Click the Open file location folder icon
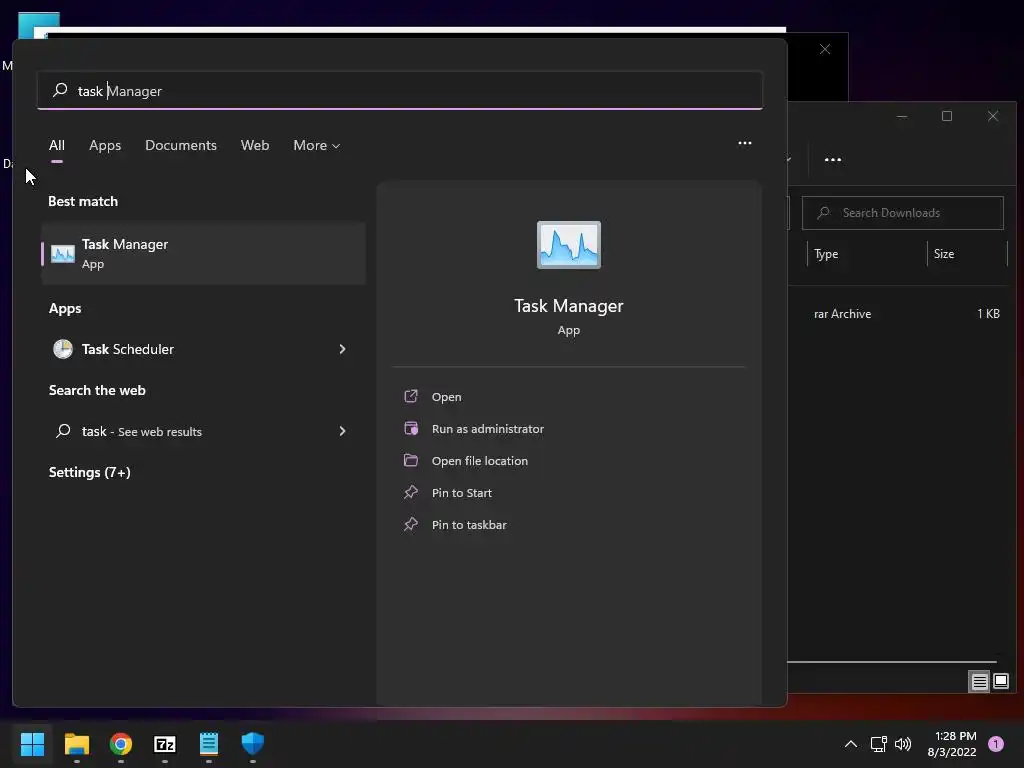The height and width of the screenshot is (768, 1024). (x=411, y=460)
